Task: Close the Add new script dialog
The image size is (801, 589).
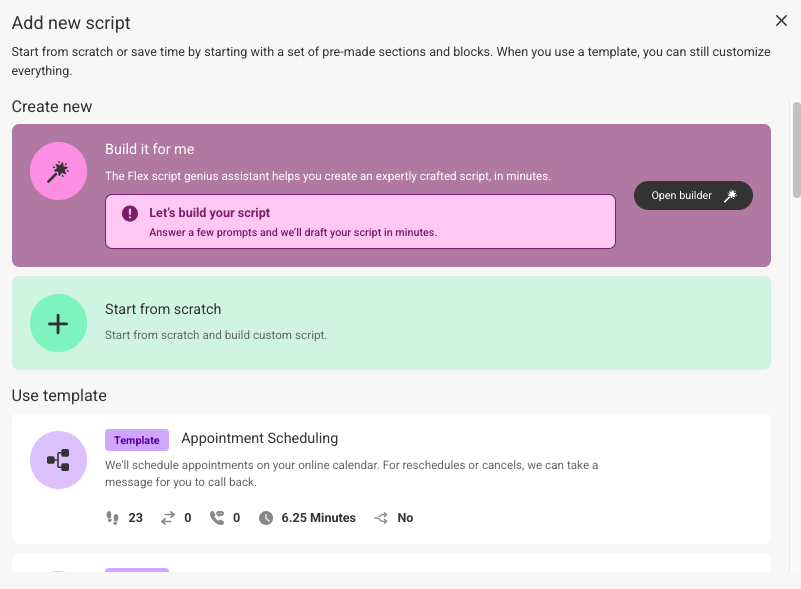Action: pos(781,20)
